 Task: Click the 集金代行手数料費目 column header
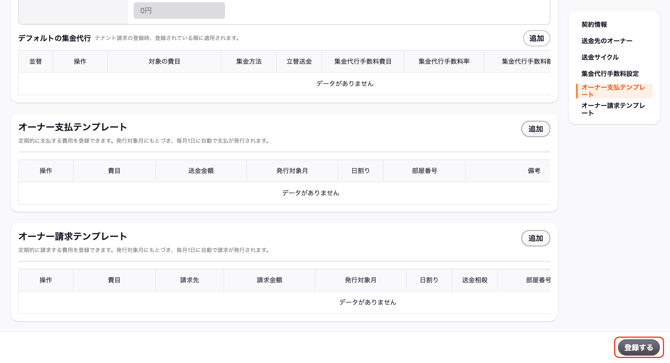point(363,61)
